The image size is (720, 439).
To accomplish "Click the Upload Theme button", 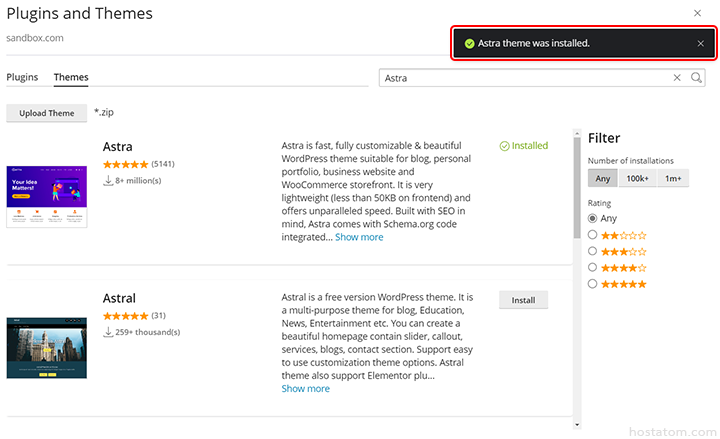I will pyautogui.click(x=47, y=113).
